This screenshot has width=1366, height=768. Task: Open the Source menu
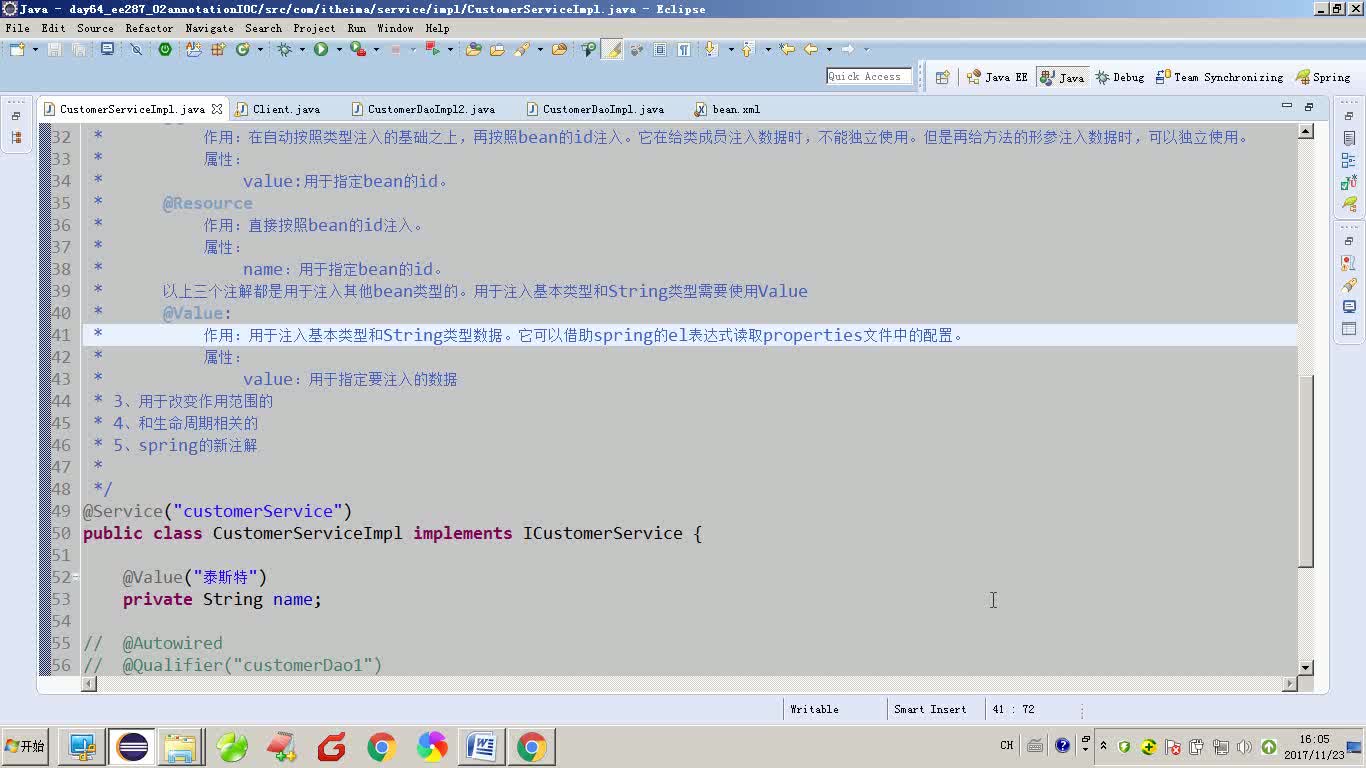click(x=95, y=28)
